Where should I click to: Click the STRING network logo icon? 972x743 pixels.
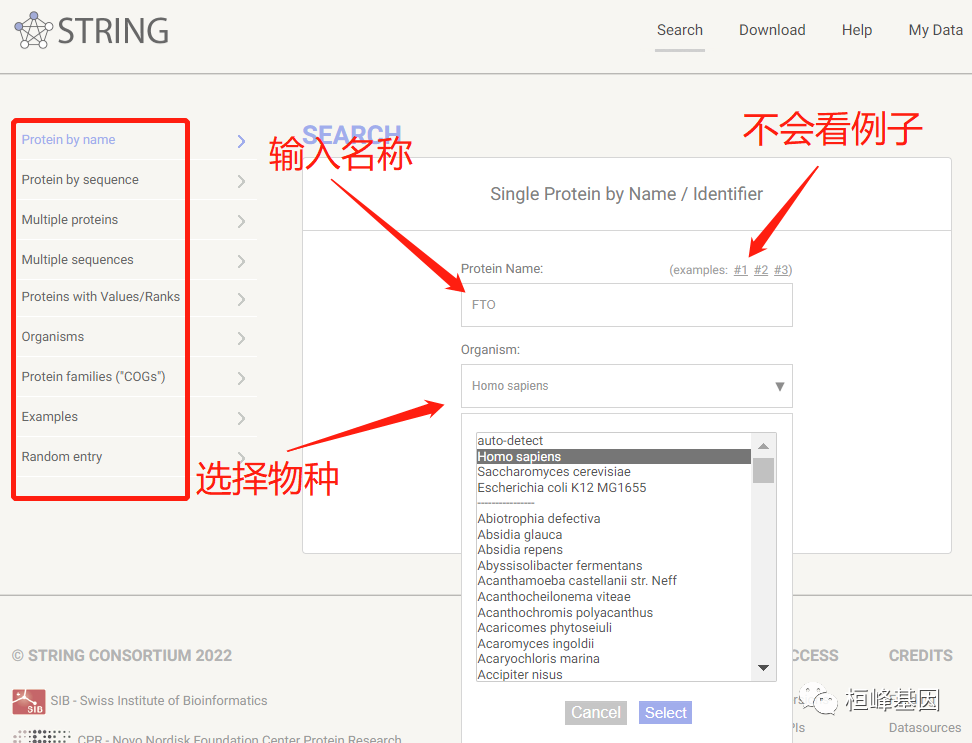[x=33, y=30]
